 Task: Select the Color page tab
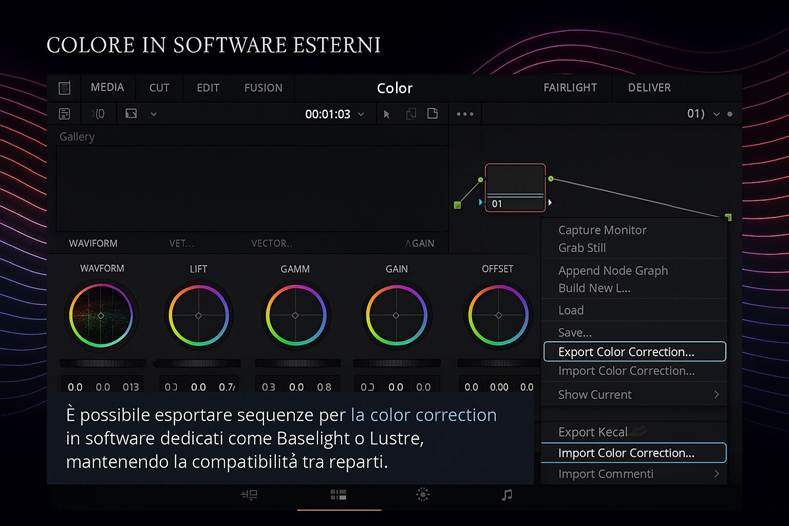[x=394, y=88]
